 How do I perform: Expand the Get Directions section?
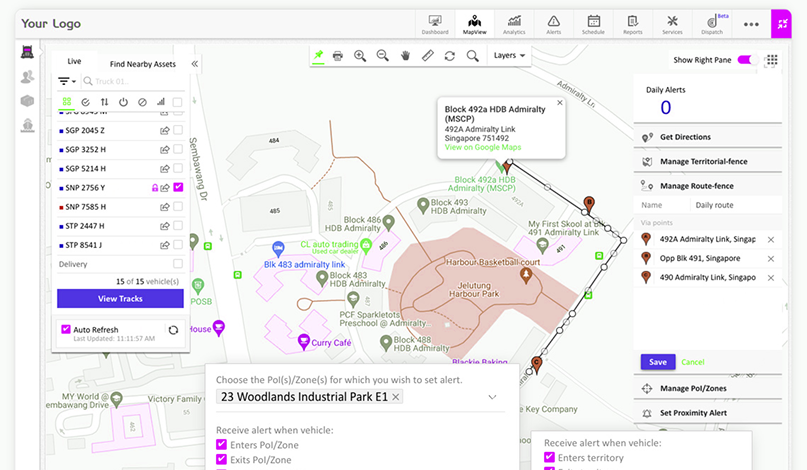pos(685,137)
